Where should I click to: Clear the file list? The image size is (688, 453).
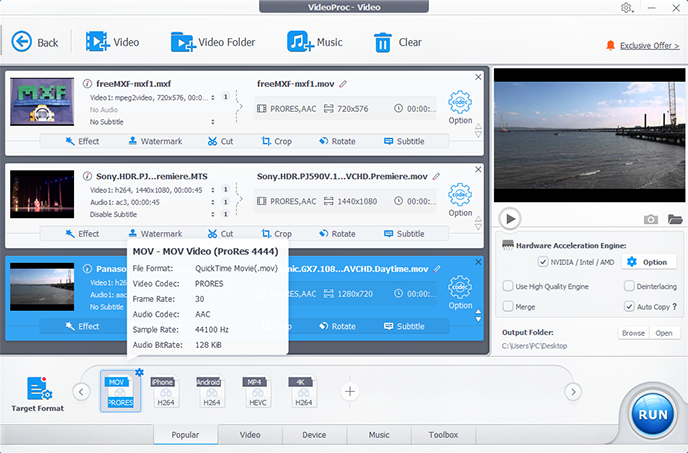coord(398,42)
